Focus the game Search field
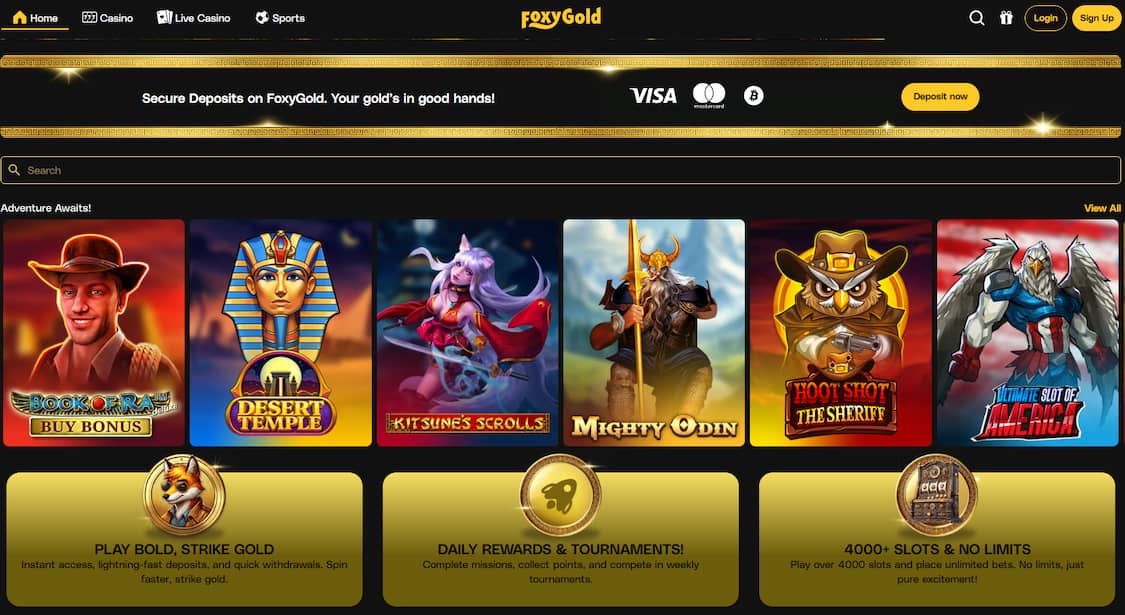 pyautogui.click(x=560, y=170)
